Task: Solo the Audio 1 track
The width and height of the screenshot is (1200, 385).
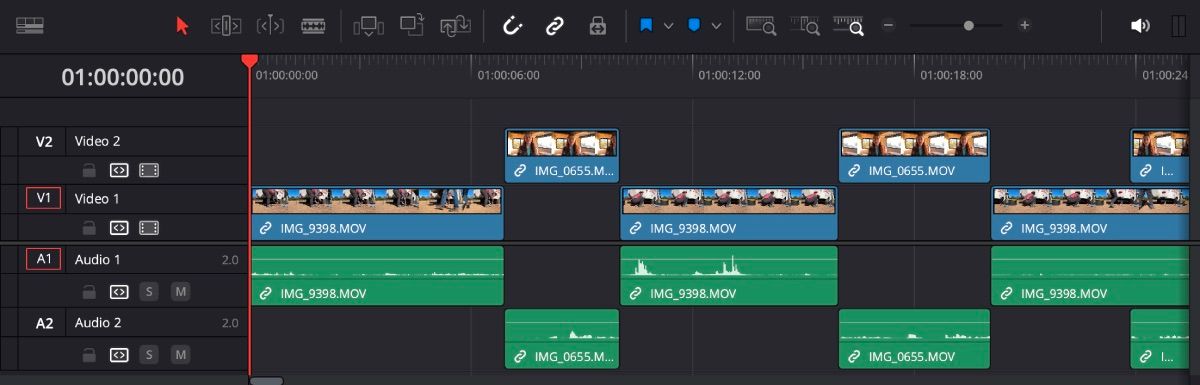Action: pos(149,292)
